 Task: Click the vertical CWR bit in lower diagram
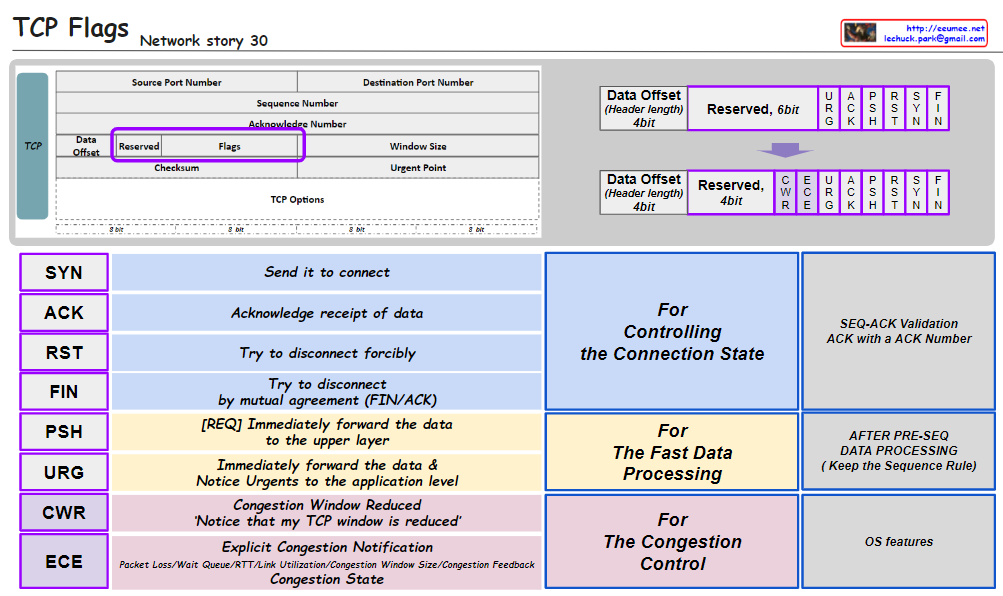pyautogui.click(x=785, y=192)
